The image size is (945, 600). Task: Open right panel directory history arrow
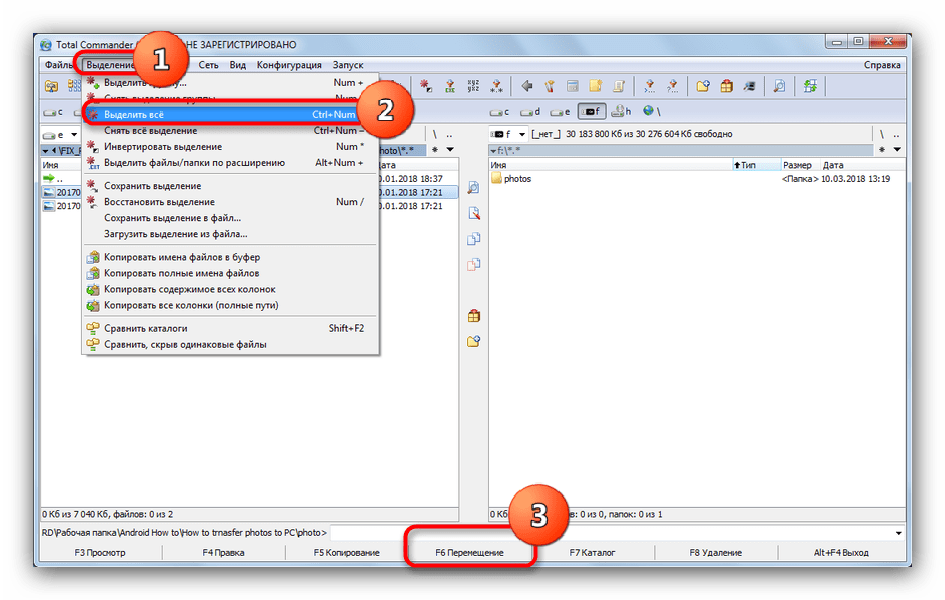[897, 149]
